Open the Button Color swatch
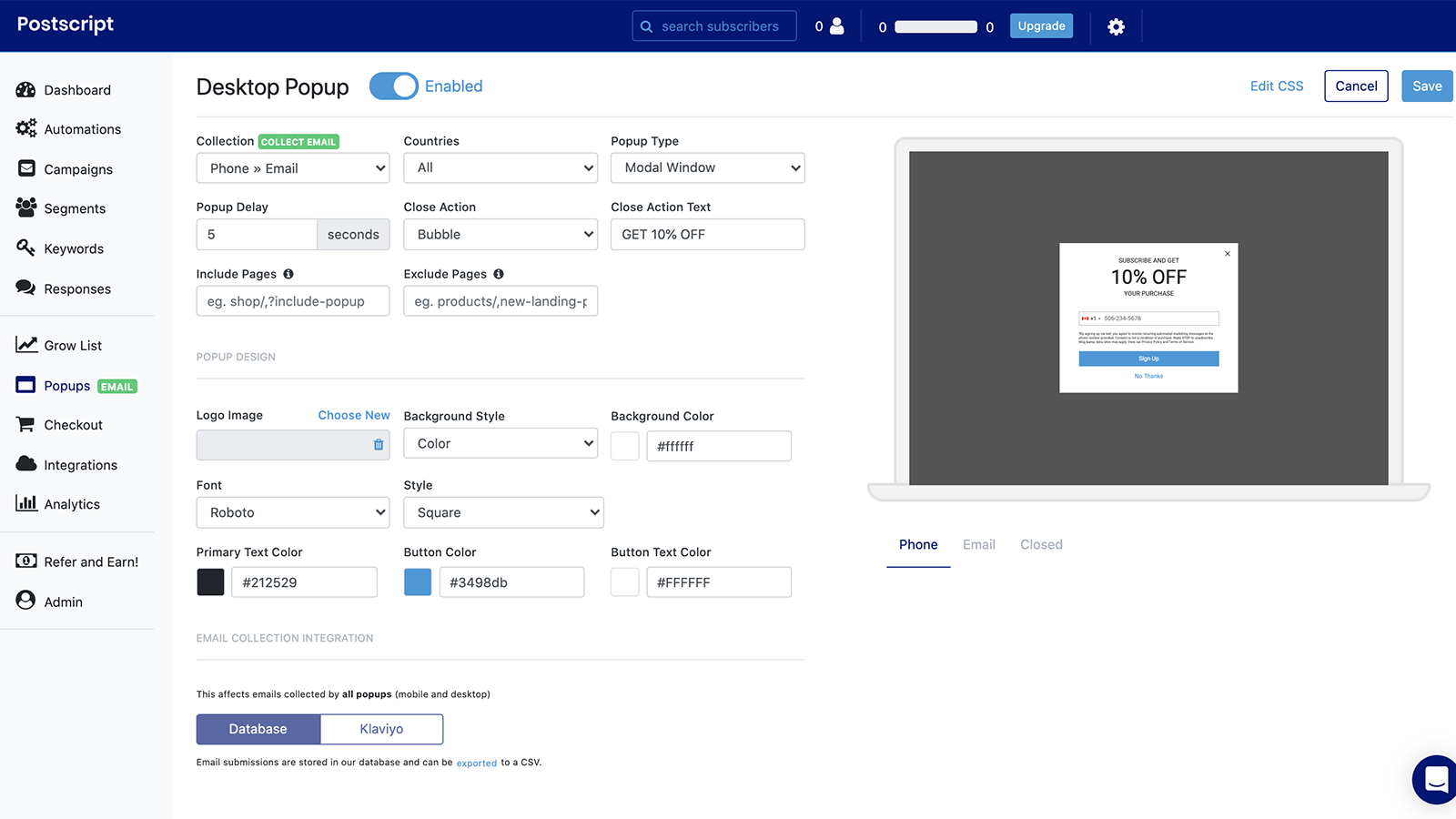Viewport: 1456px width, 819px height. [x=417, y=581]
